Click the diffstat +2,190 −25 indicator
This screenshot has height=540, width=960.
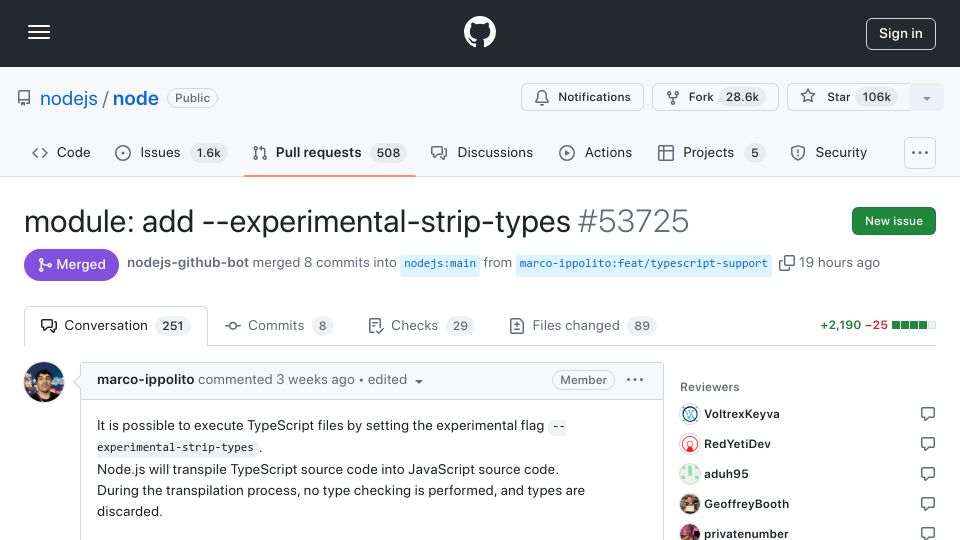click(x=878, y=325)
